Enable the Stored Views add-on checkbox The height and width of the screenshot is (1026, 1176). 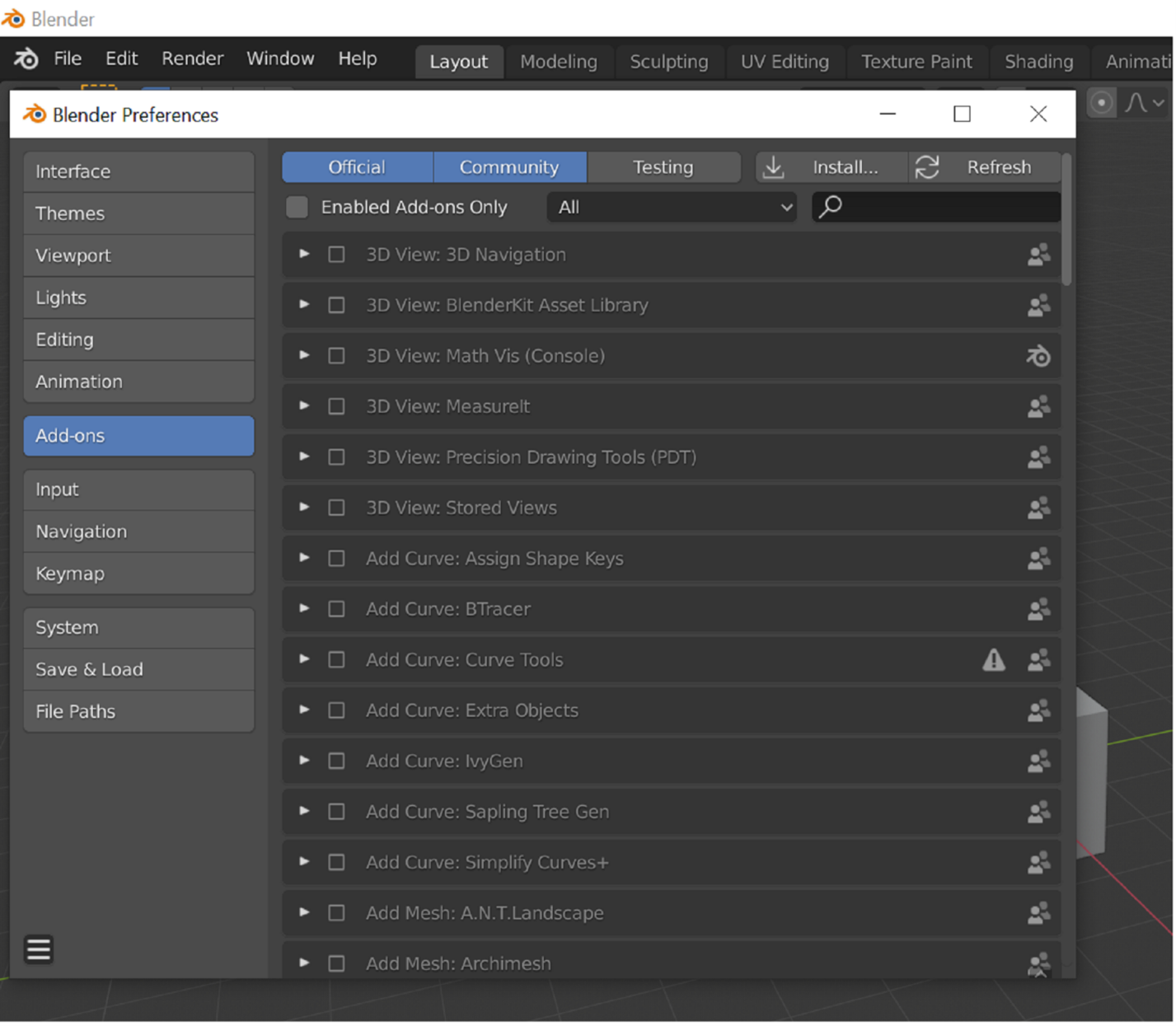click(336, 508)
